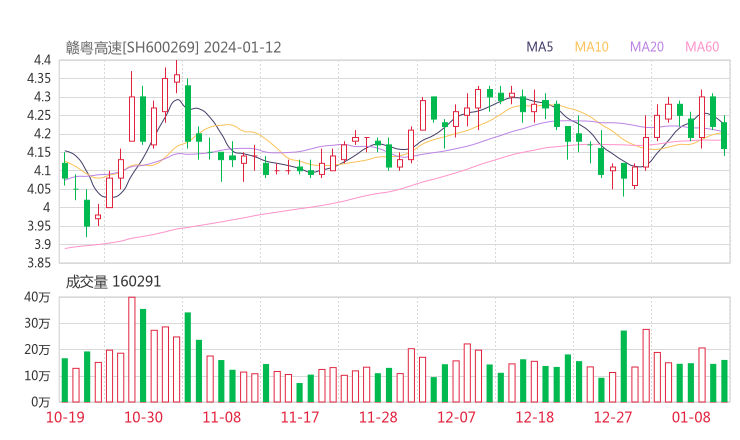The width and height of the screenshot is (740, 440).
Task: Click the MA5 legend label
Action: (539, 47)
